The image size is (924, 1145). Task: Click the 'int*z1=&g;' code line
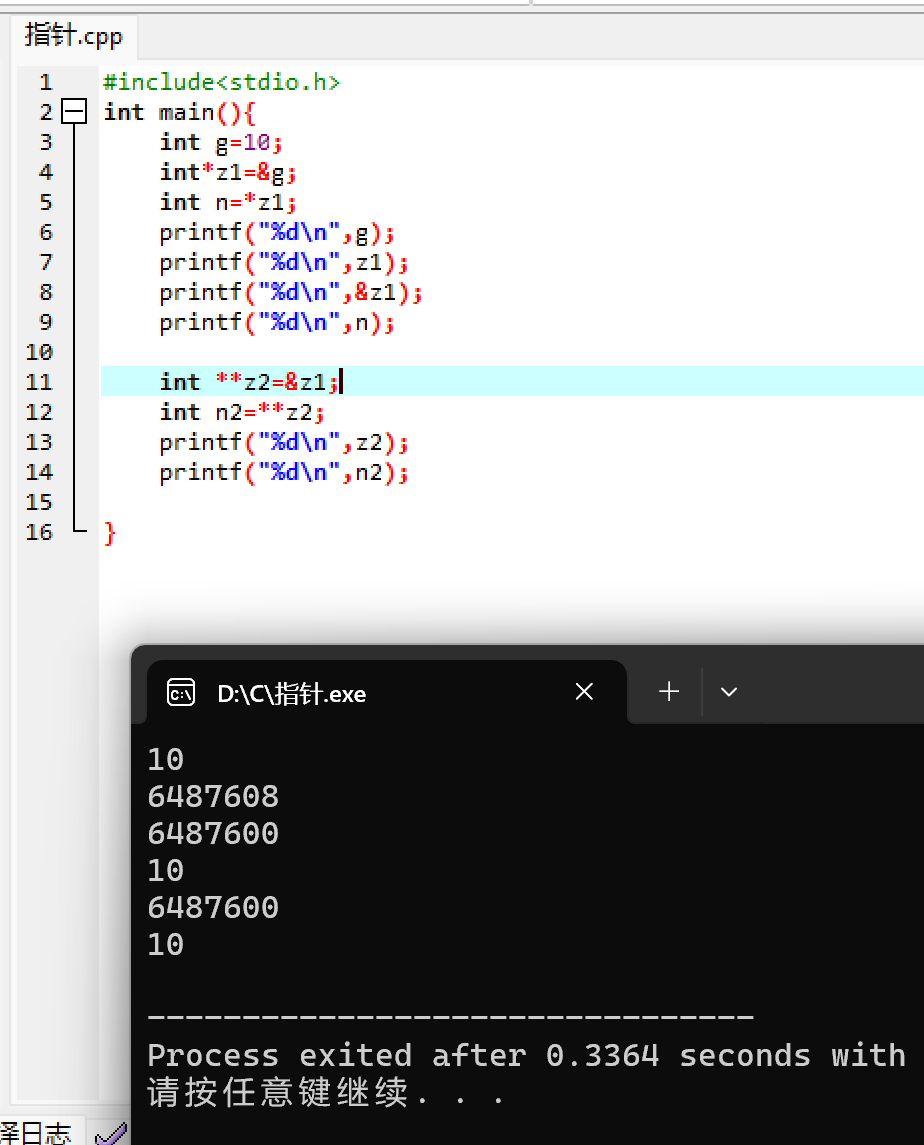228,172
